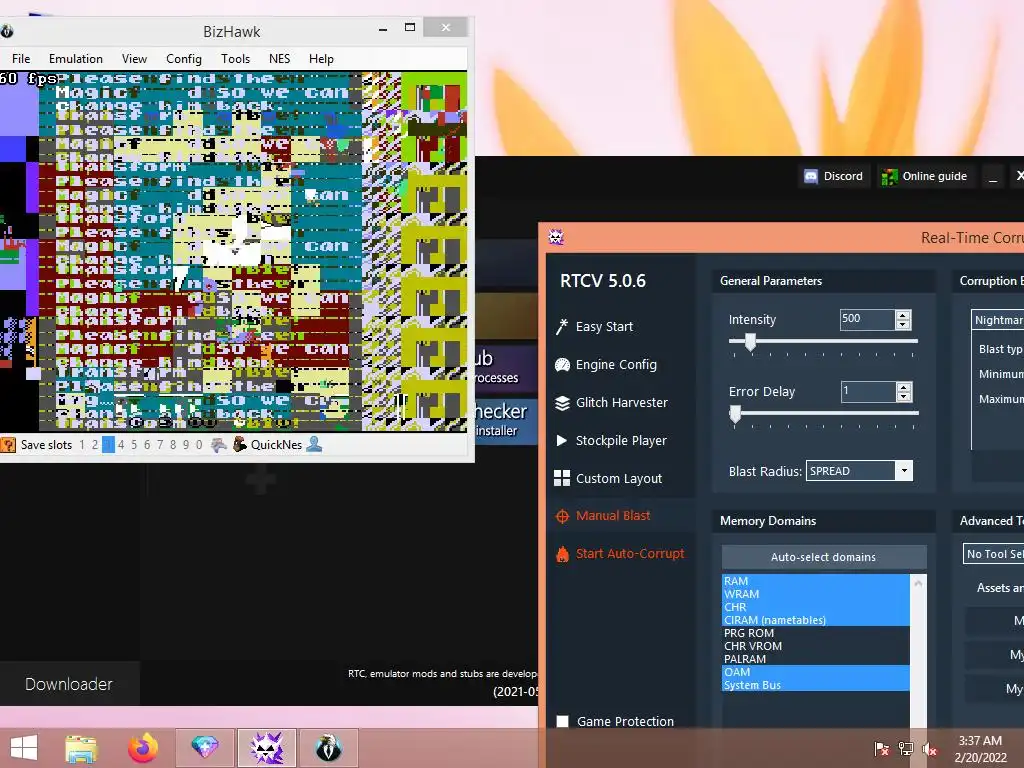This screenshot has width=1024, height=768.
Task: Click the Online guide icon
Action: click(x=889, y=176)
